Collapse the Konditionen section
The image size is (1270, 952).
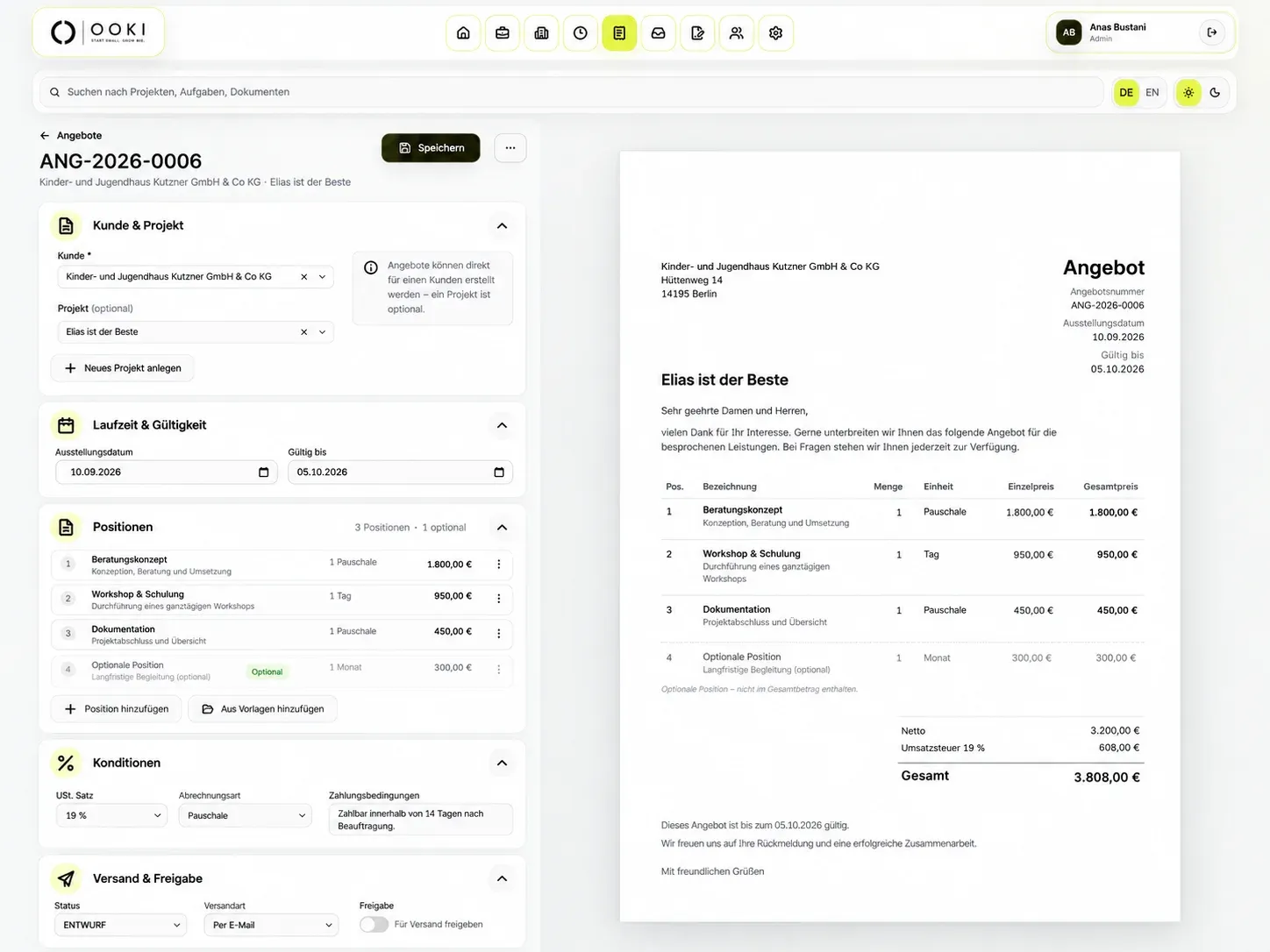click(502, 763)
